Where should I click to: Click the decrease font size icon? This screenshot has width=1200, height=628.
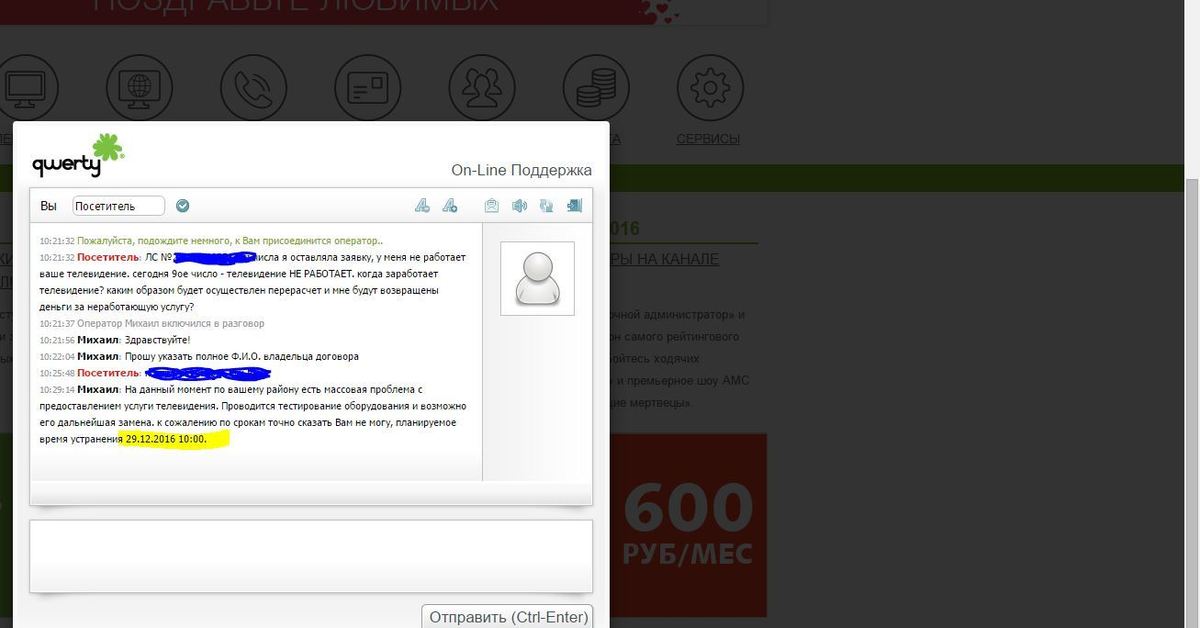coord(422,206)
